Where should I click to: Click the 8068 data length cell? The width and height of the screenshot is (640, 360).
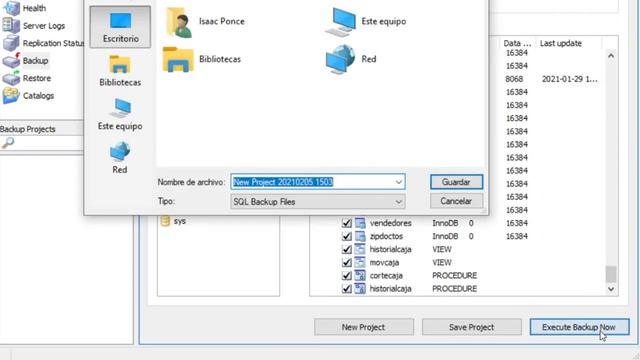click(514, 79)
